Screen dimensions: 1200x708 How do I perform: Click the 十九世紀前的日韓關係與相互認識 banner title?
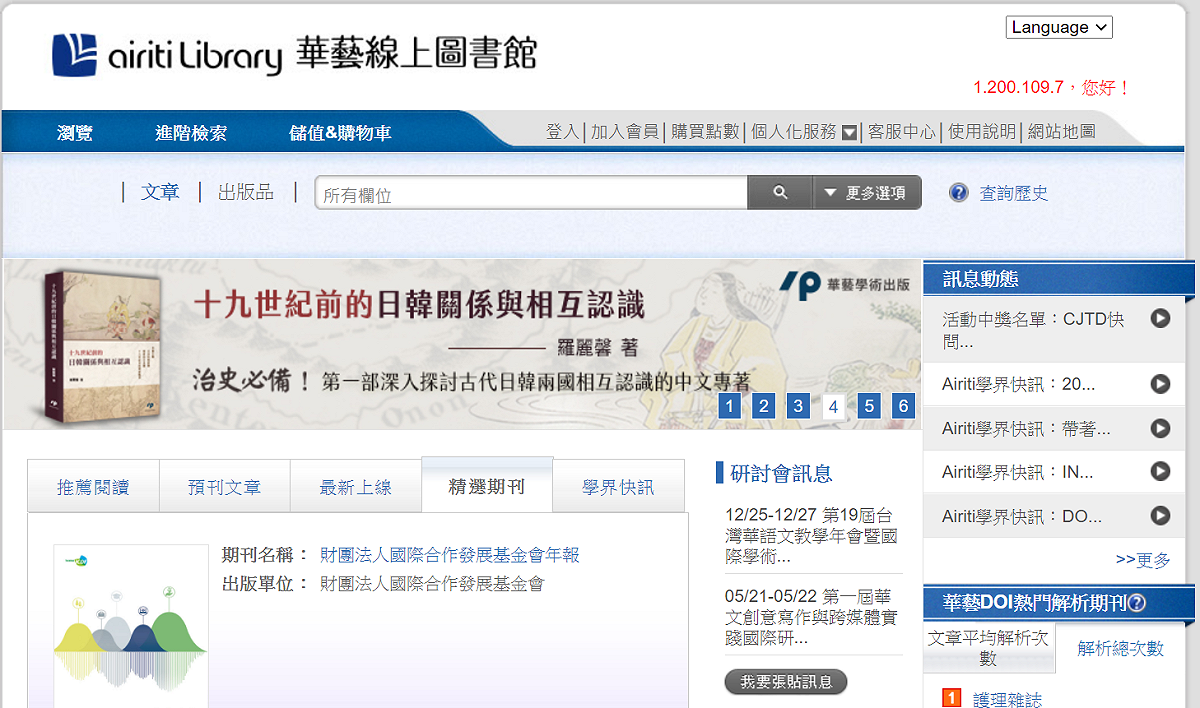419,305
